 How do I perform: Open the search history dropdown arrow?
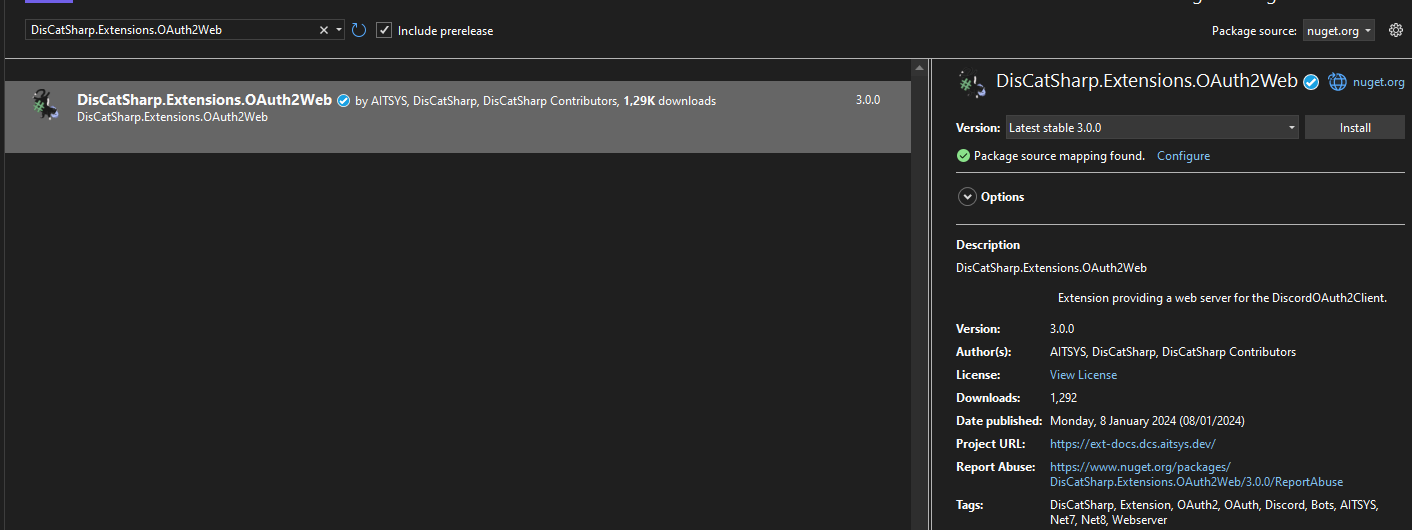[x=339, y=30]
